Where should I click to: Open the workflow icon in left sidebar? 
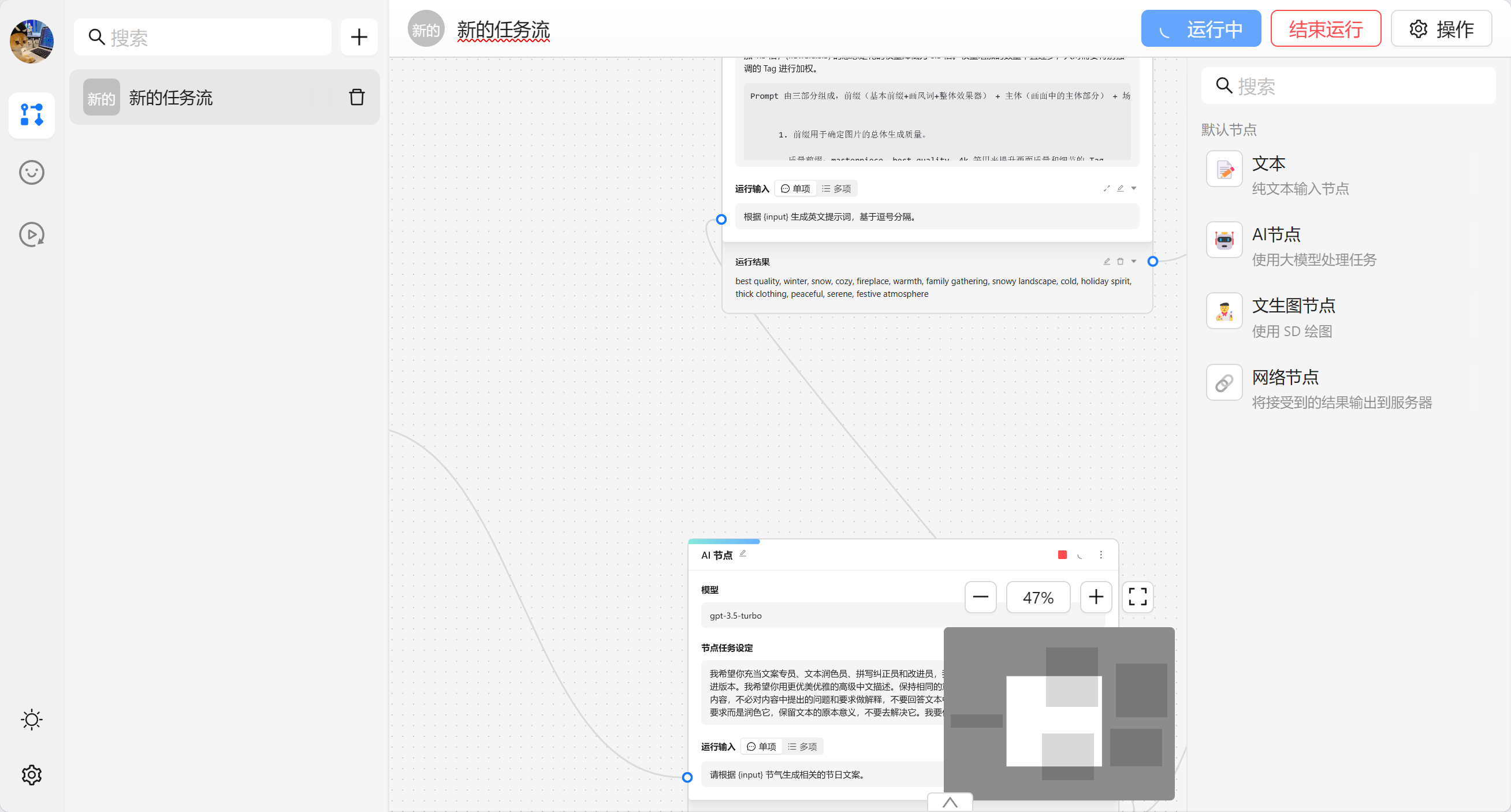click(32, 115)
